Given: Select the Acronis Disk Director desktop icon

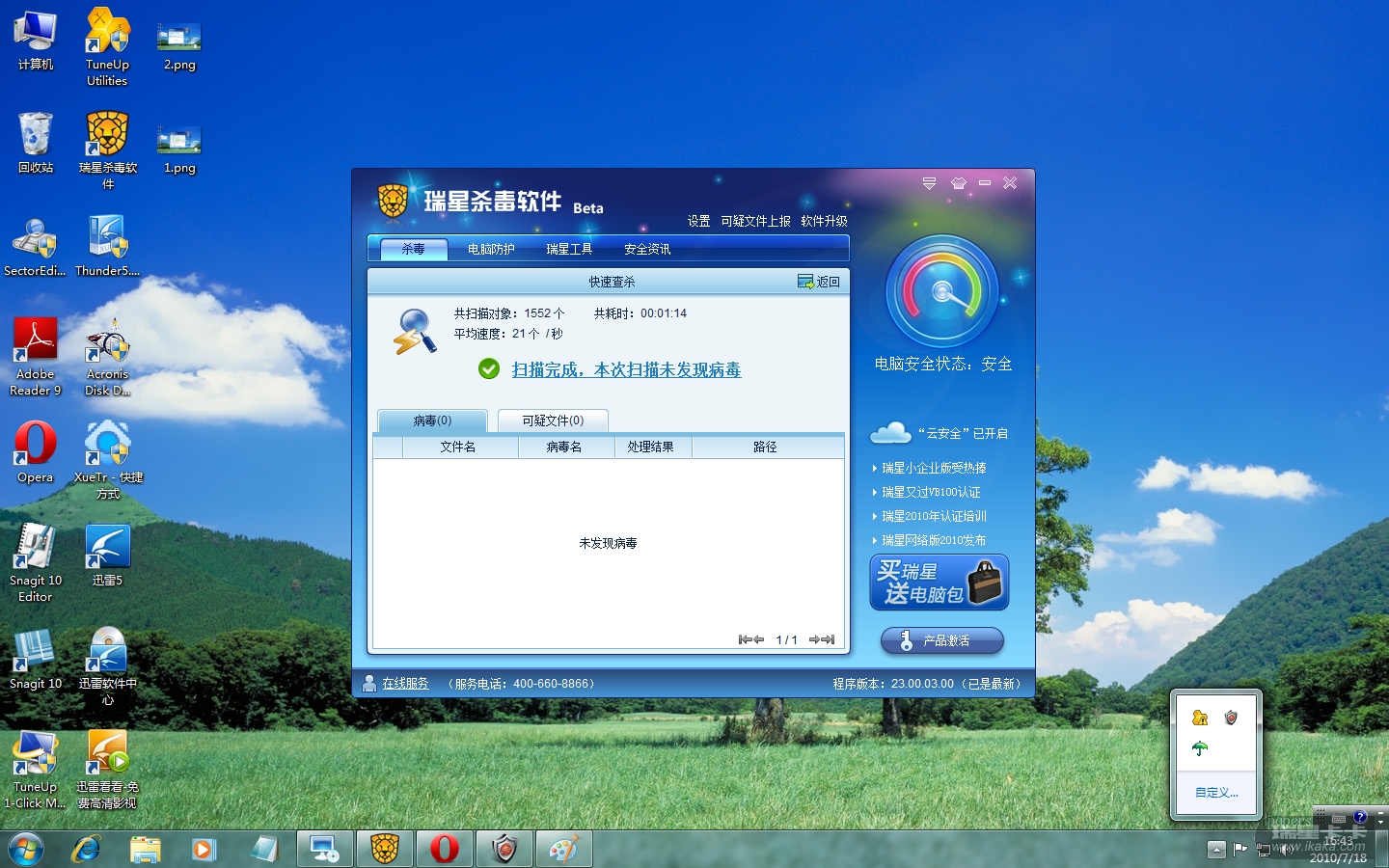Looking at the screenshot, I should (107, 357).
